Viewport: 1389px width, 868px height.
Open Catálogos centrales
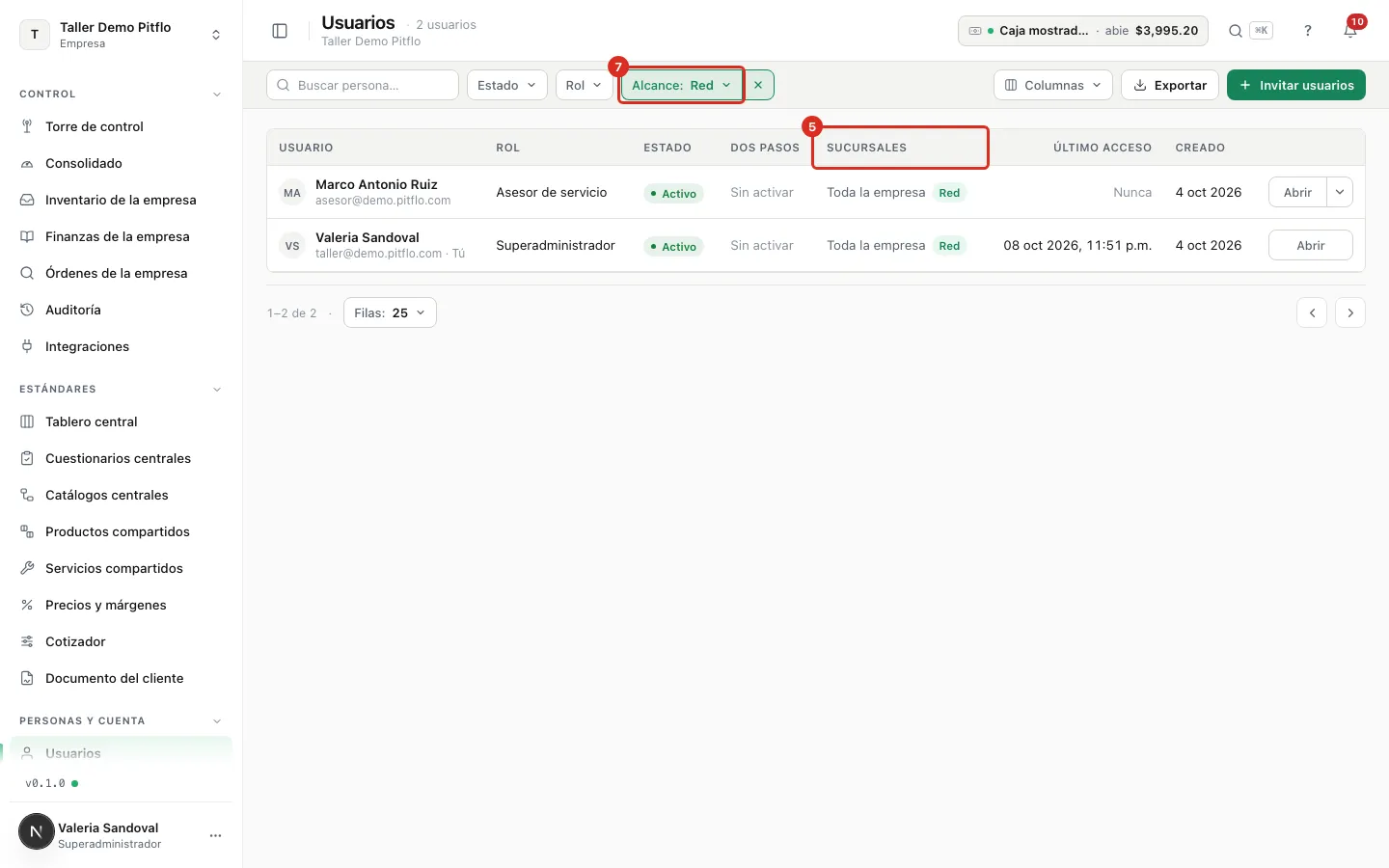121,495
